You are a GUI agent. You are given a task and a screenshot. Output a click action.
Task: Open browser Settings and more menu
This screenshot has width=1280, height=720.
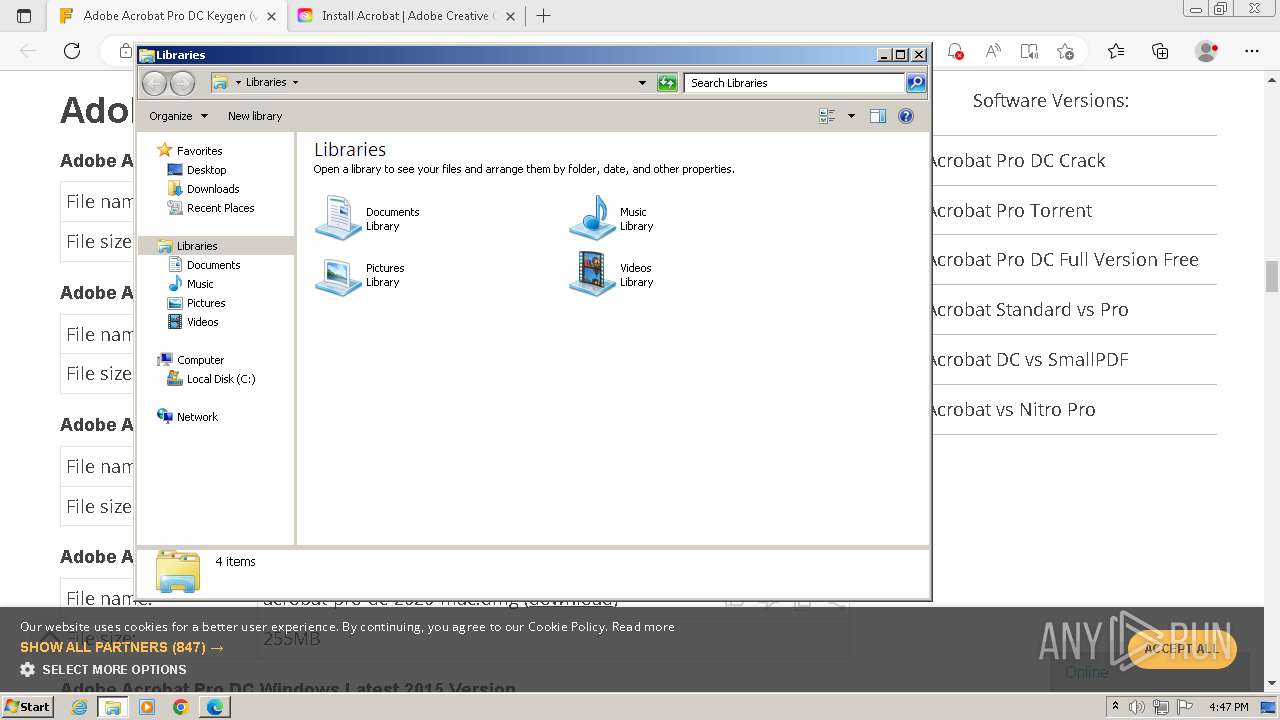[1252, 51]
